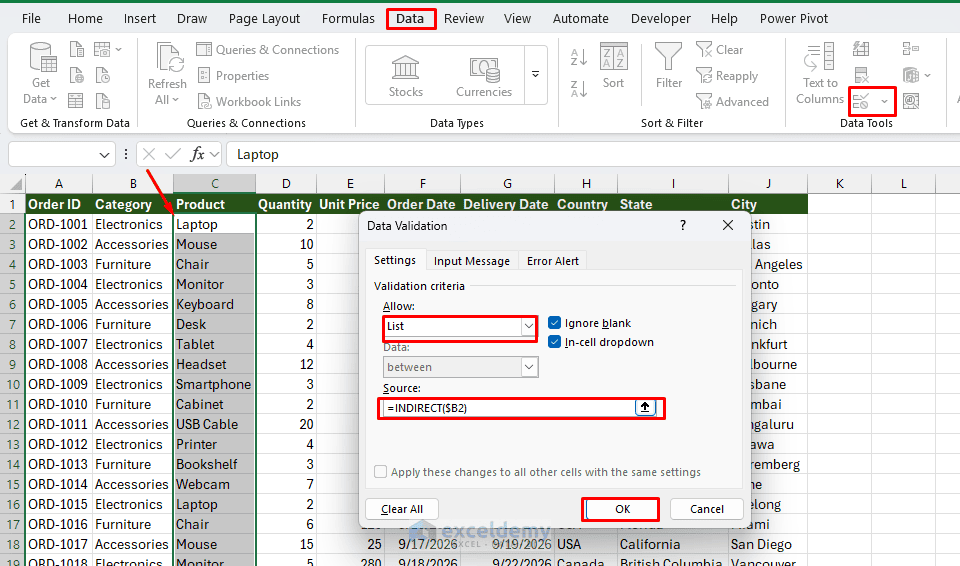
Task: Select the Smartphone cell in row 10
Action: pos(214,385)
